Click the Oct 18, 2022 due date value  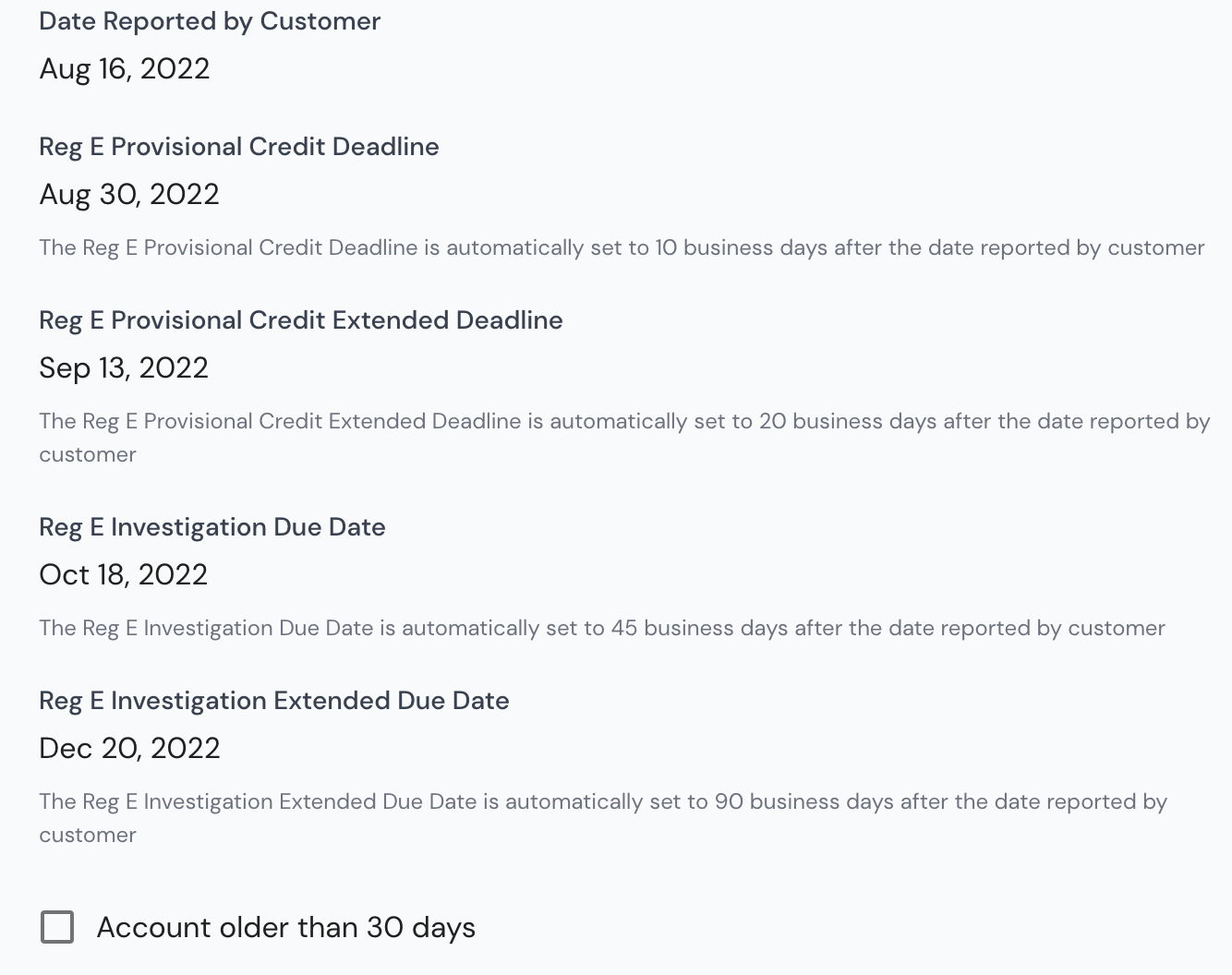point(124,574)
